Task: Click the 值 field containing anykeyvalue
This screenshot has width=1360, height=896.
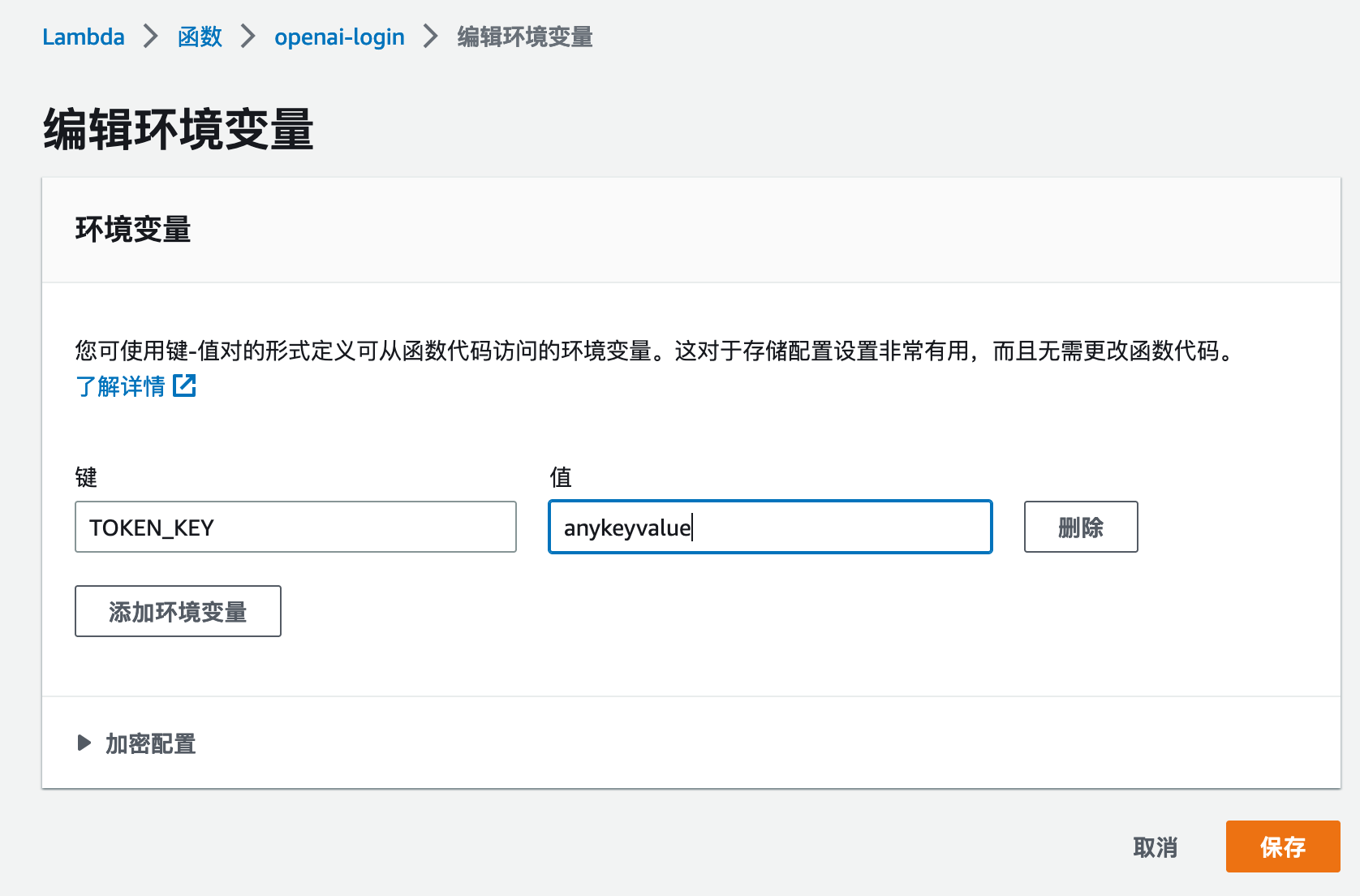Action: (x=770, y=527)
